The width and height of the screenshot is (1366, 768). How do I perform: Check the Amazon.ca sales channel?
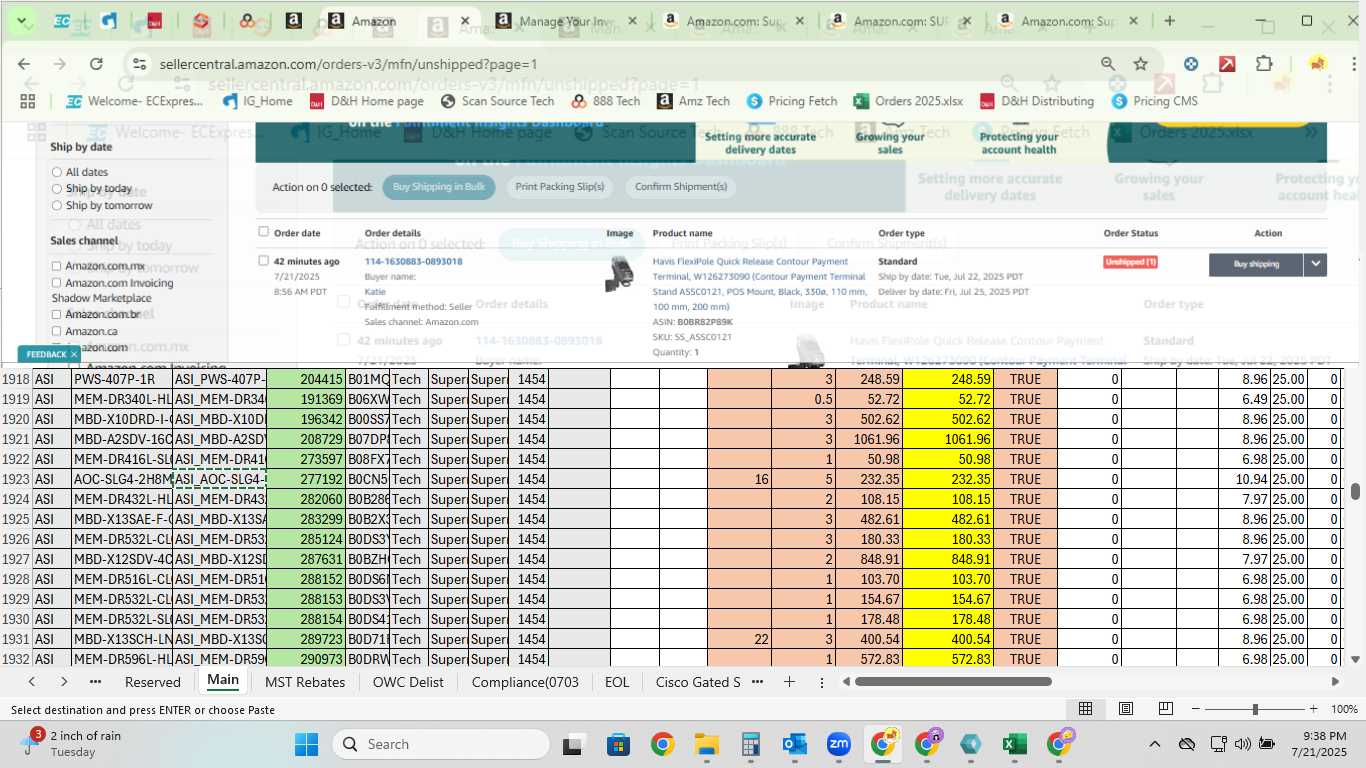pos(57,331)
